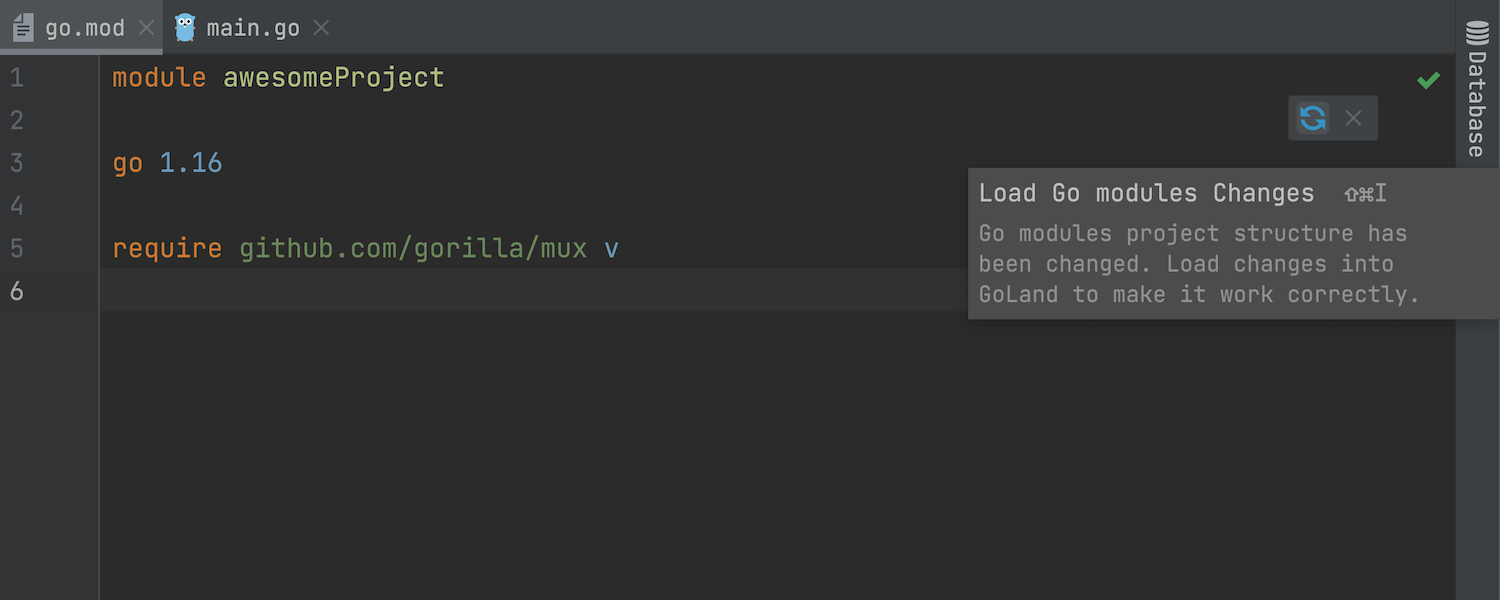Click on awesomeProject module name
The width and height of the screenshot is (1500, 600).
[x=333, y=78]
